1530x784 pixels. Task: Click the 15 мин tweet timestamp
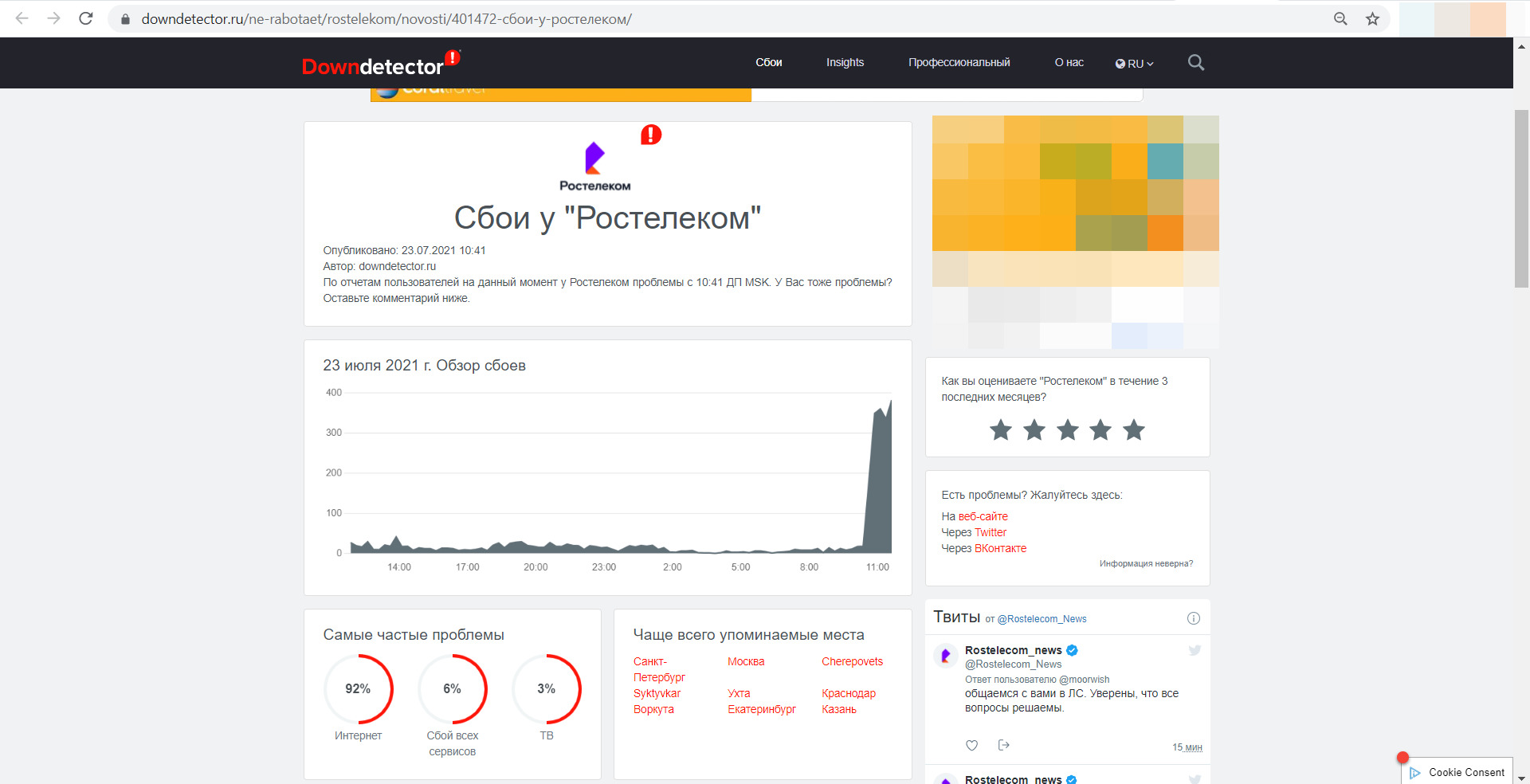[x=1187, y=747]
